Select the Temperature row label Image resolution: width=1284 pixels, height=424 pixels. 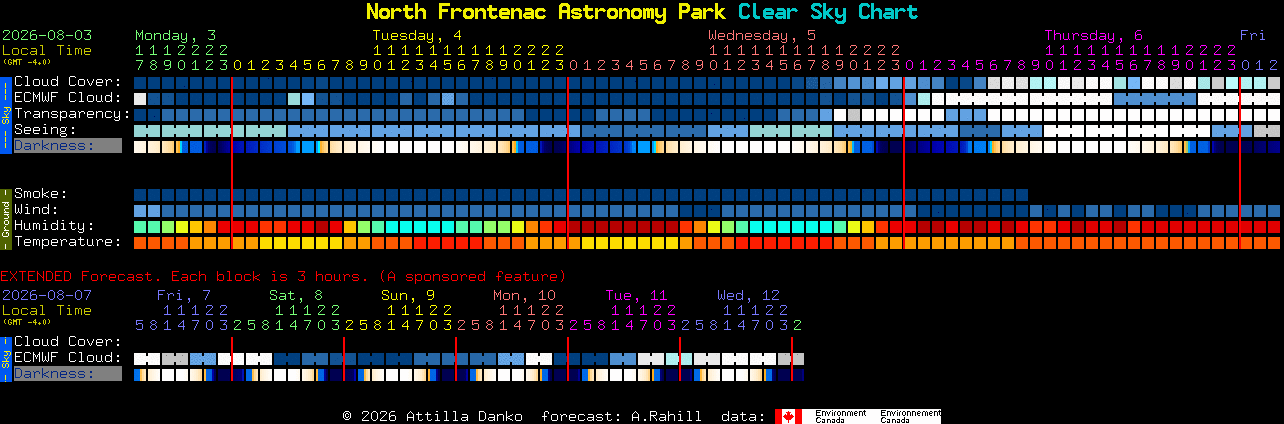(67, 242)
